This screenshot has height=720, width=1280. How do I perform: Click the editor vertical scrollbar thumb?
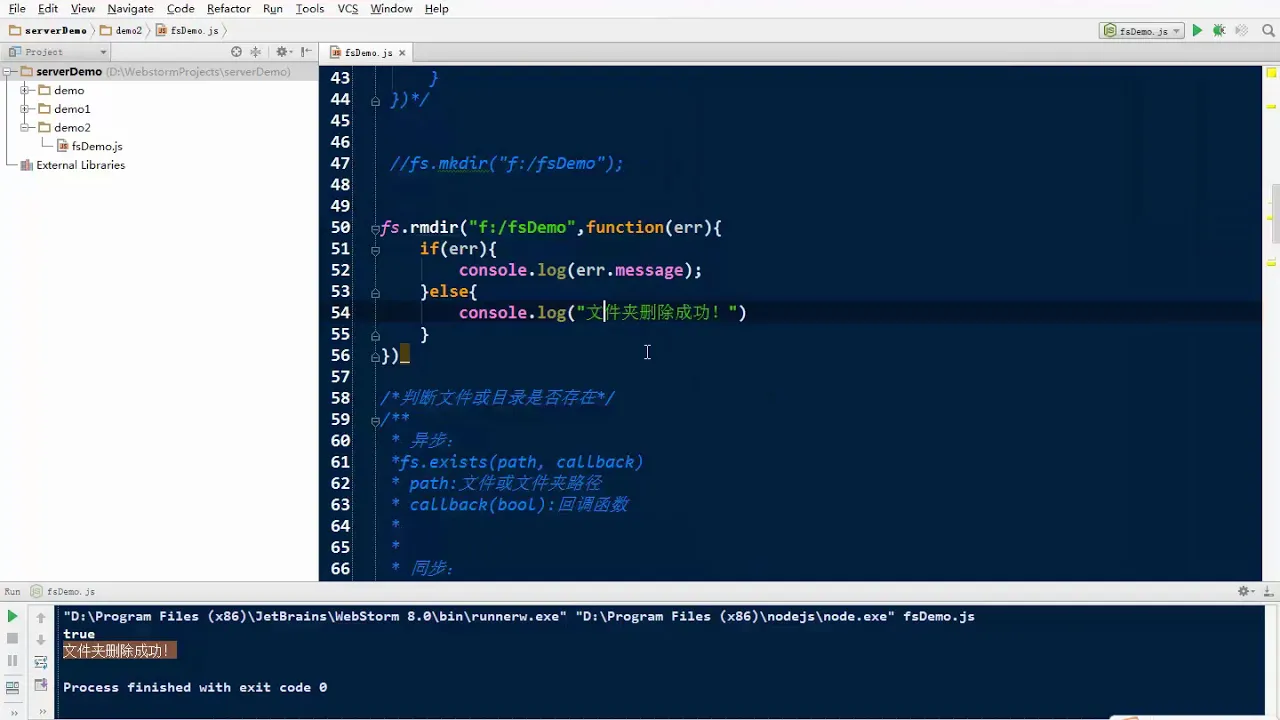(x=1276, y=215)
